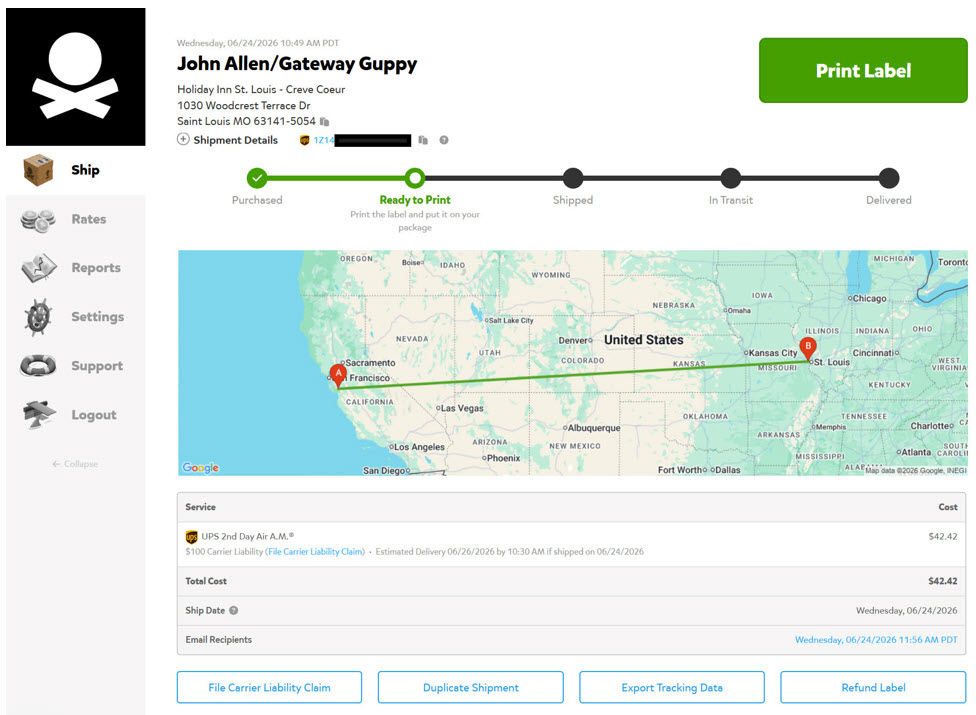Click the green Print Label button
Viewport: 976px width, 715px height.
pyautogui.click(x=863, y=70)
